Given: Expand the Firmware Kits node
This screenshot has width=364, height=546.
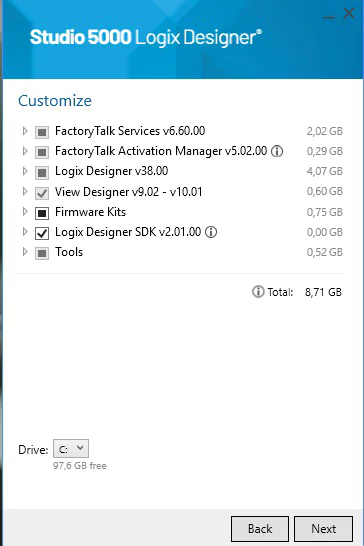Looking at the screenshot, I should [x=25, y=211].
